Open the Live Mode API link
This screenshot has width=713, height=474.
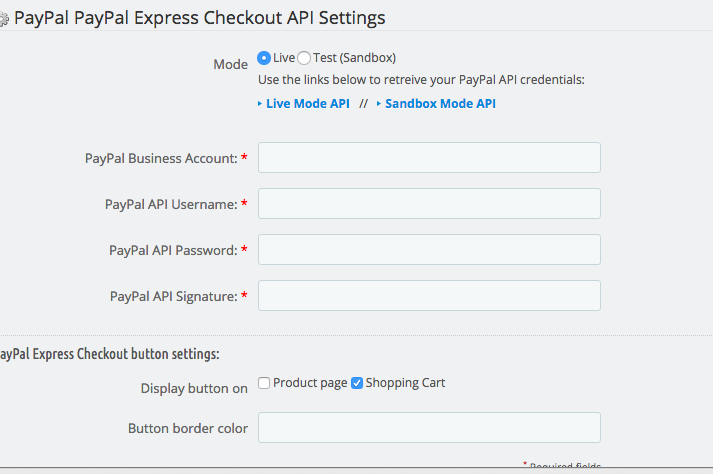click(308, 104)
